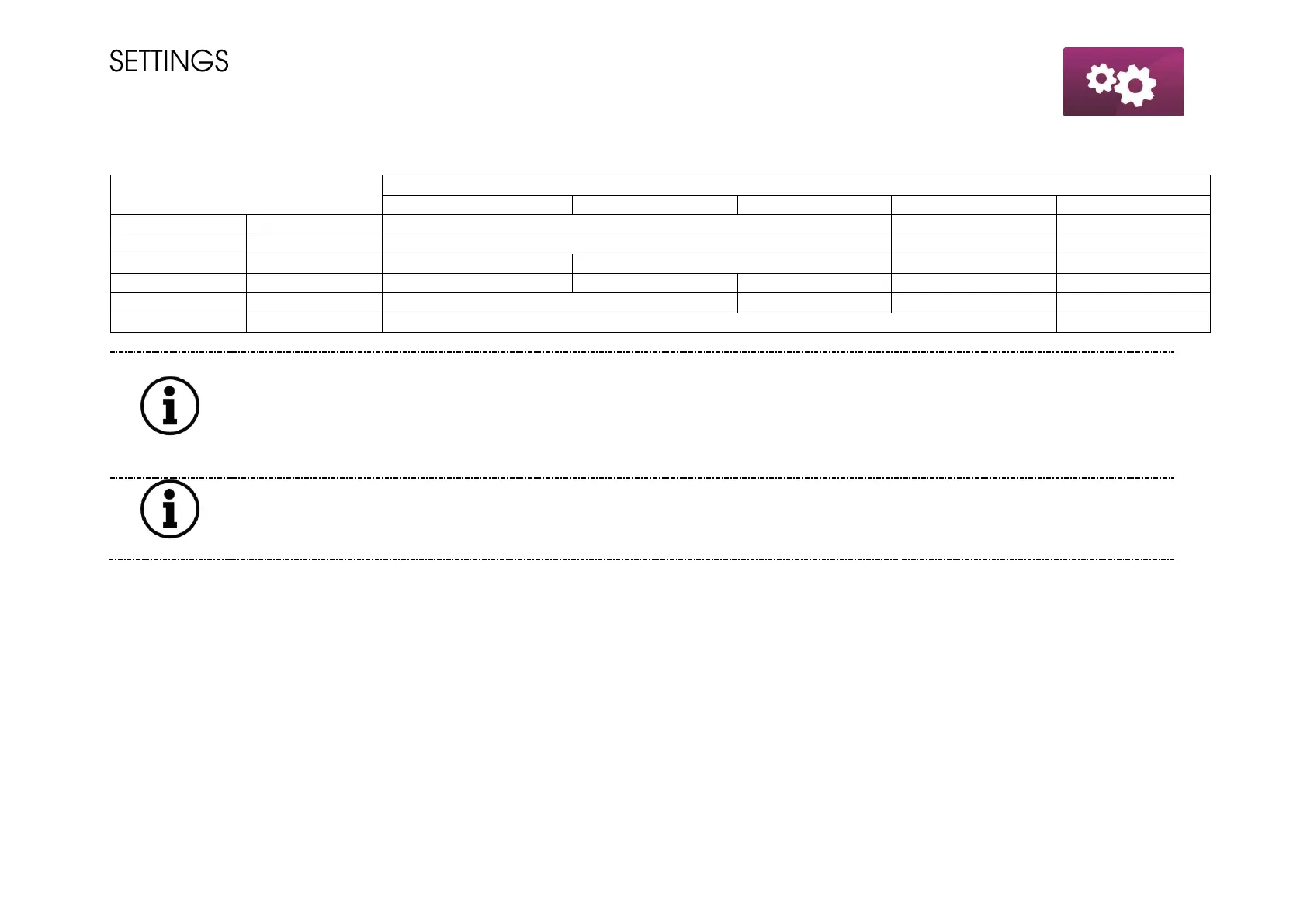Click the first of five sub-header cells

477,205
